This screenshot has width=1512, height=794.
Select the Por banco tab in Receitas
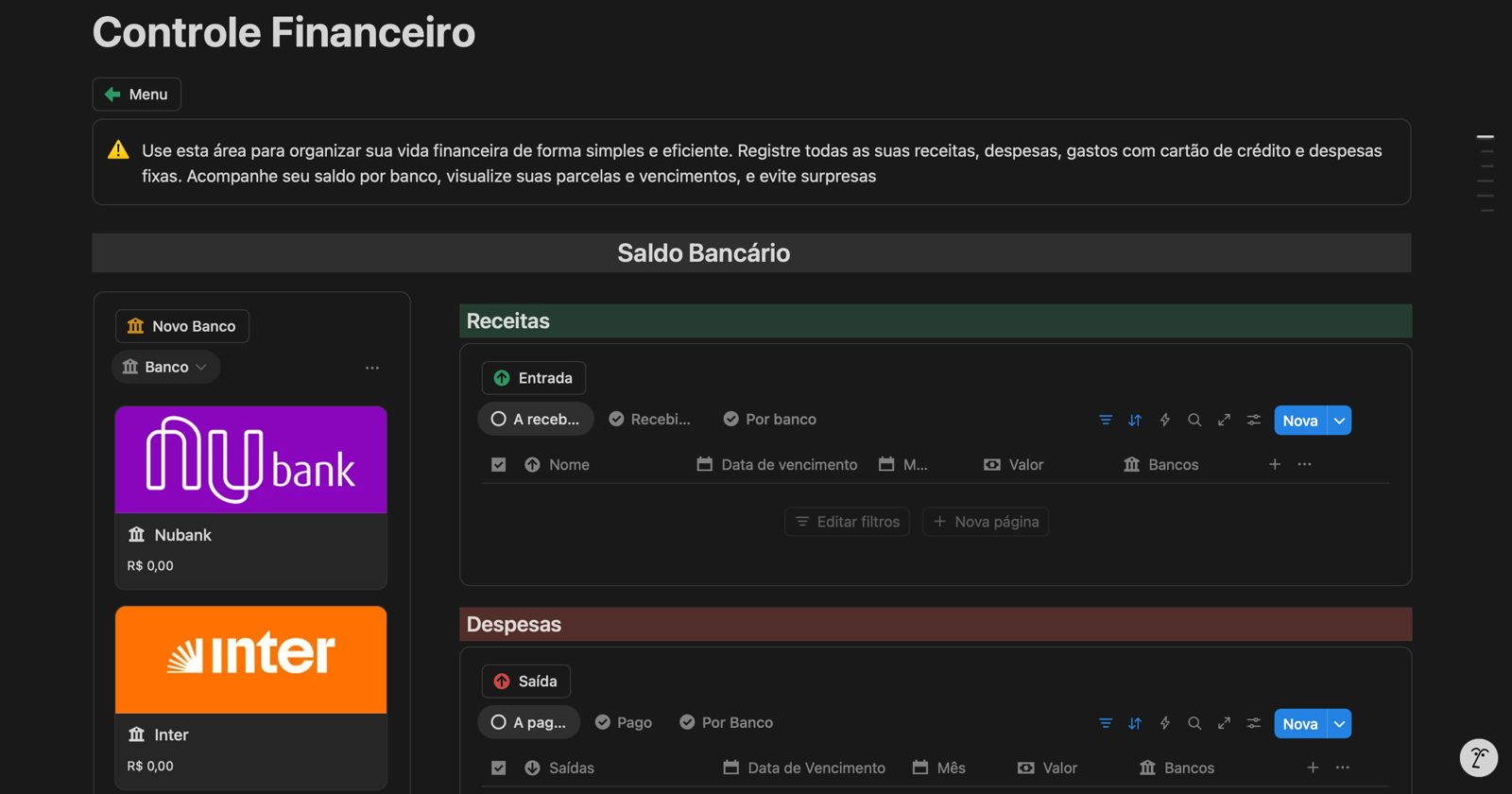(x=770, y=419)
